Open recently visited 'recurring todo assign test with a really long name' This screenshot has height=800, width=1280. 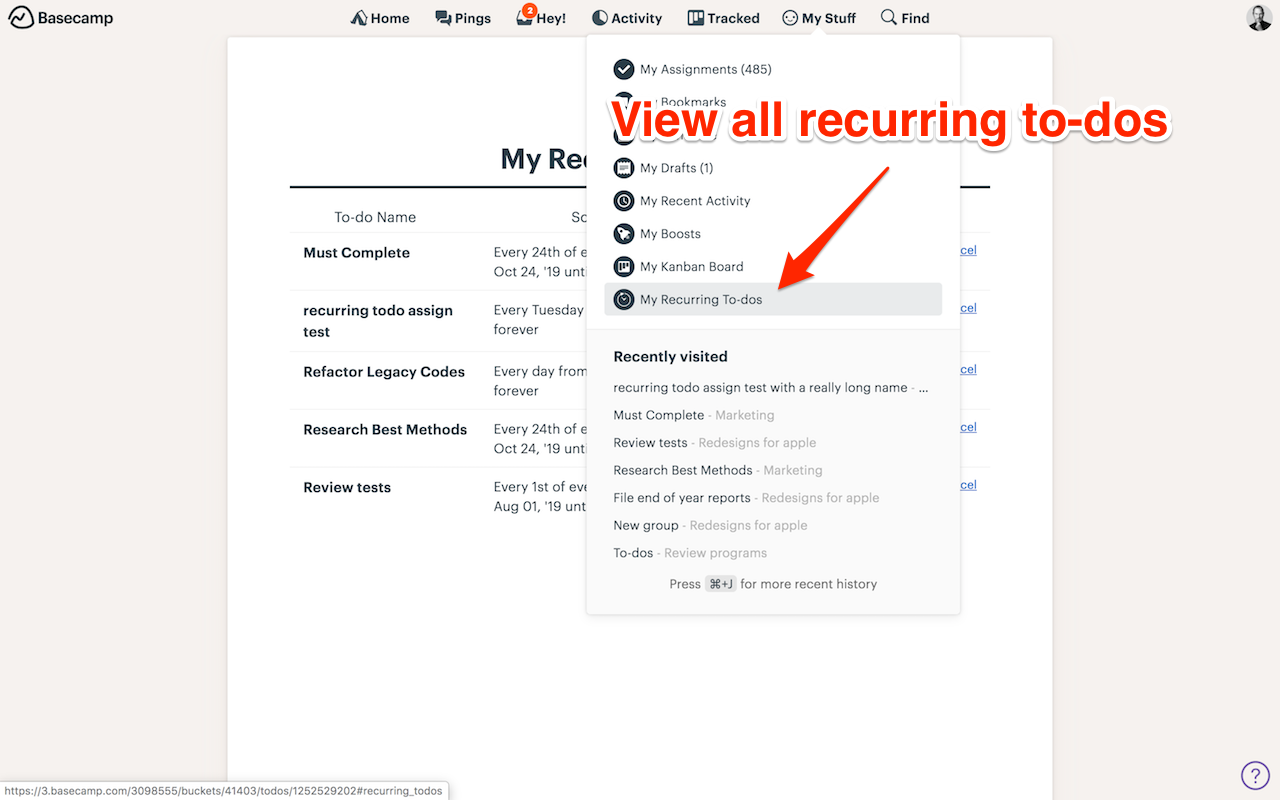[771, 388]
